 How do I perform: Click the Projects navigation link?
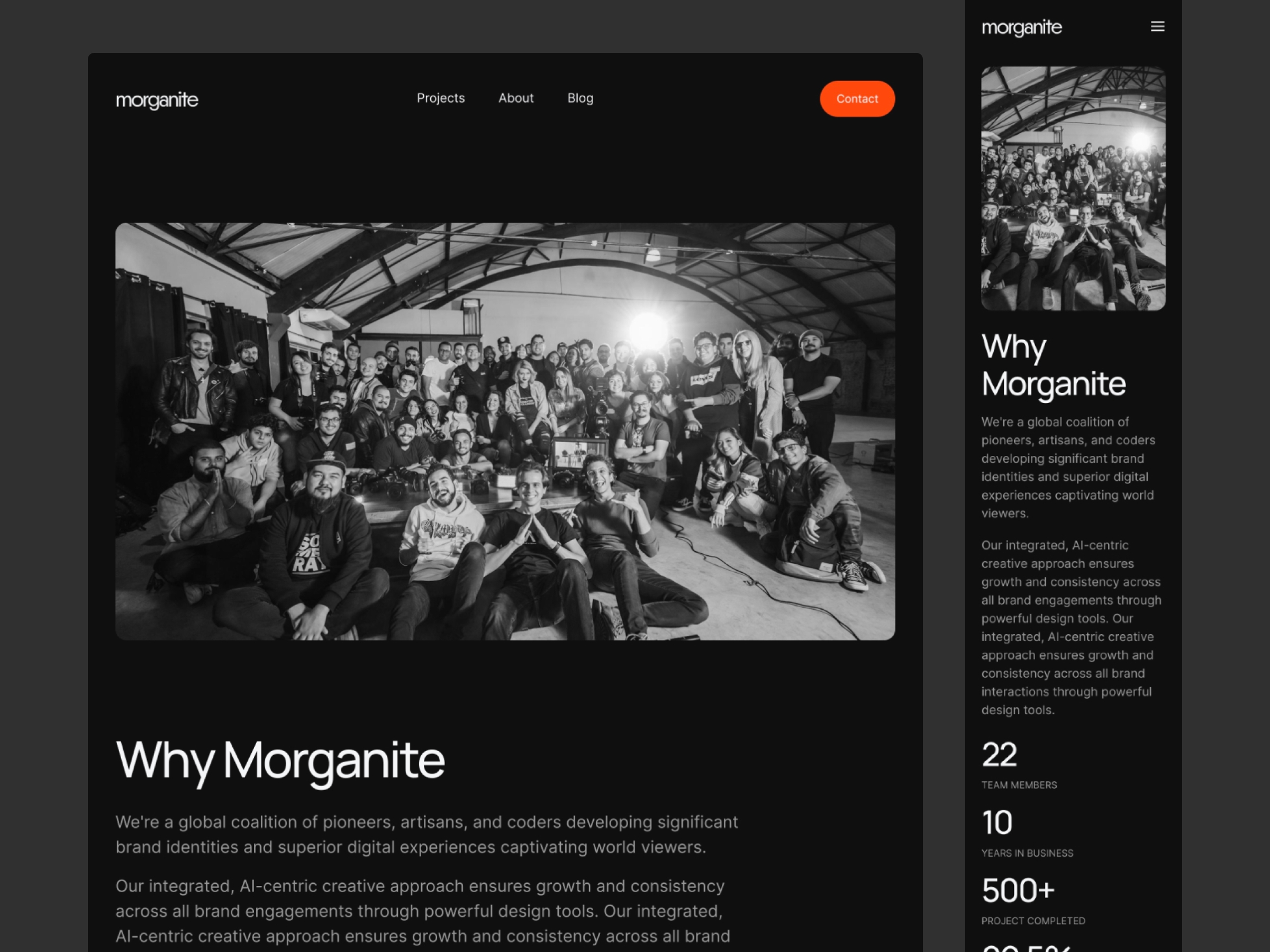pyautogui.click(x=440, y=98)
